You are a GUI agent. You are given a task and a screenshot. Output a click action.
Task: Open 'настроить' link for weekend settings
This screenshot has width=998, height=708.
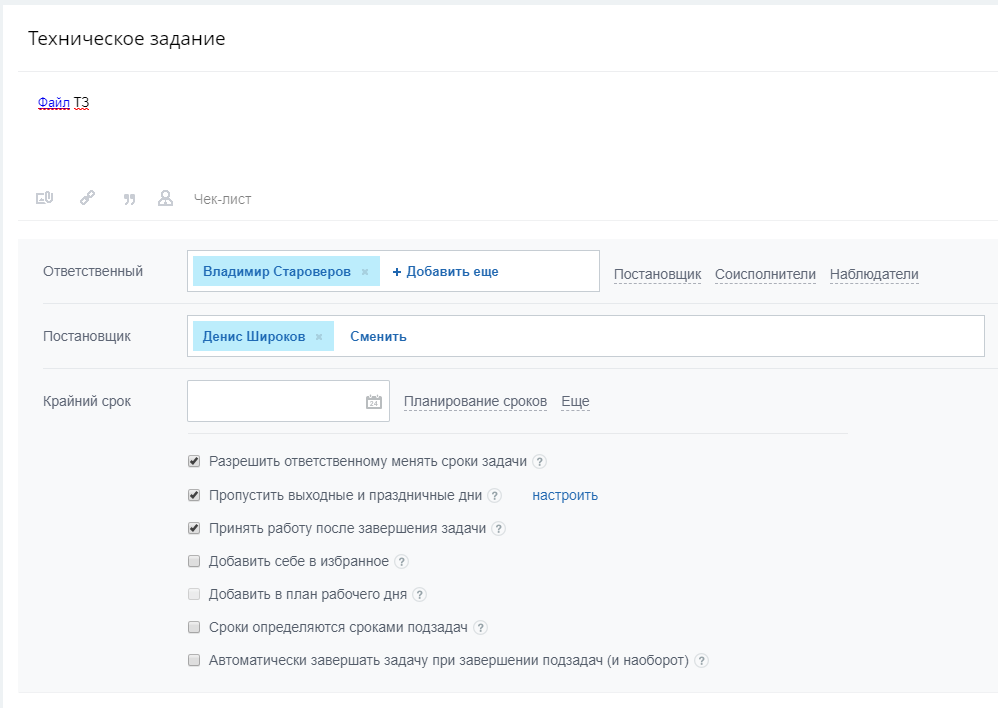click(x=565, y=495)
